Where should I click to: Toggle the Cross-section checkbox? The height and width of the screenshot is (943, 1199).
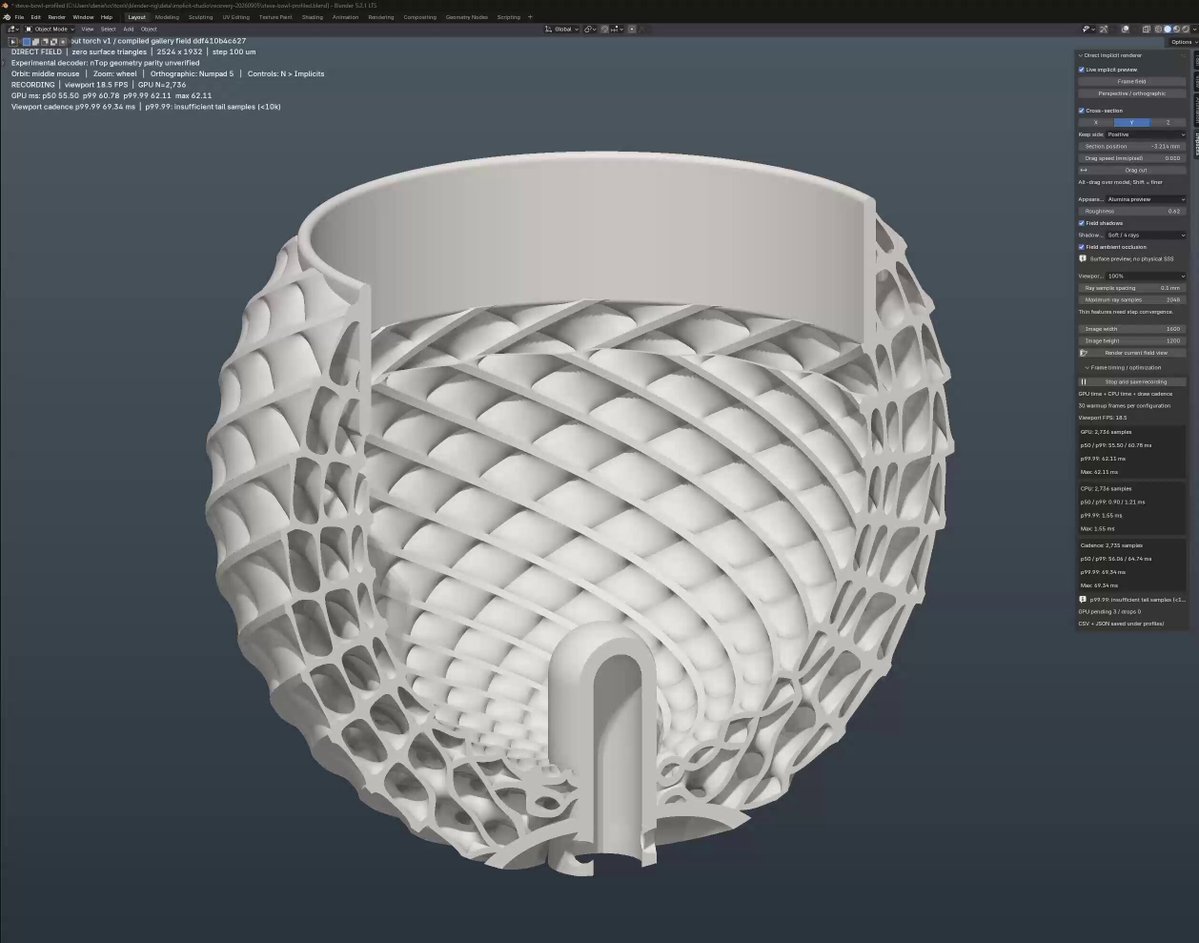point(1082,111)
